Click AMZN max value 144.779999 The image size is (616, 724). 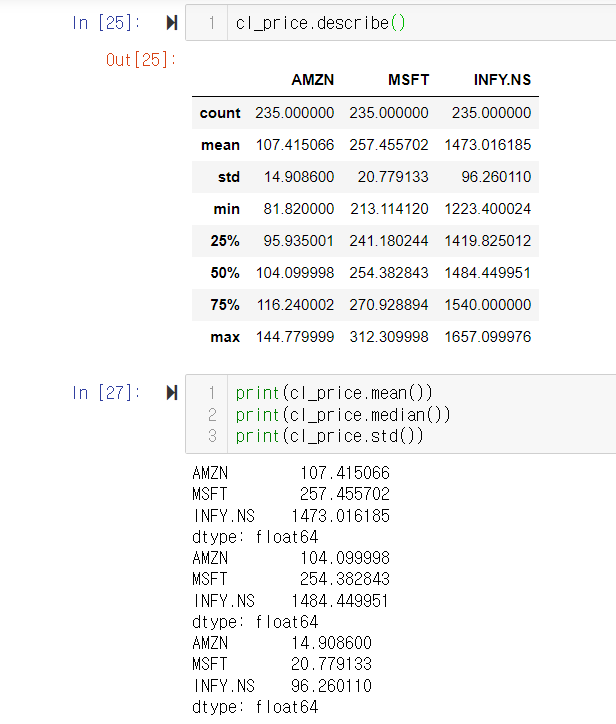pyautogui.click(x=295, y=337)
